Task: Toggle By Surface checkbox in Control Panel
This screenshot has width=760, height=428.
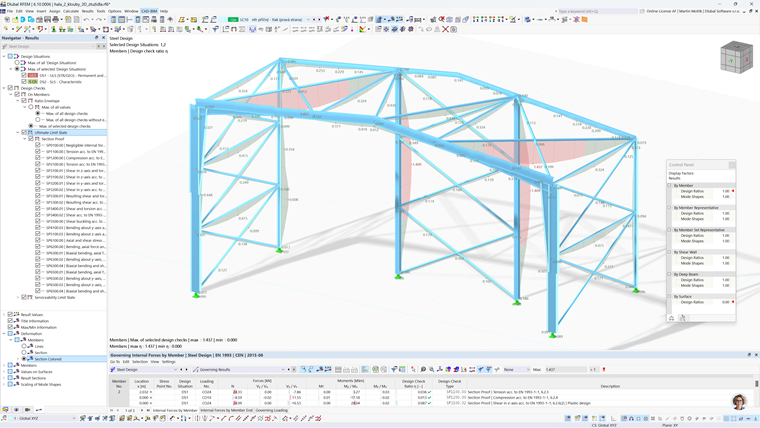Action: (670, 296)
